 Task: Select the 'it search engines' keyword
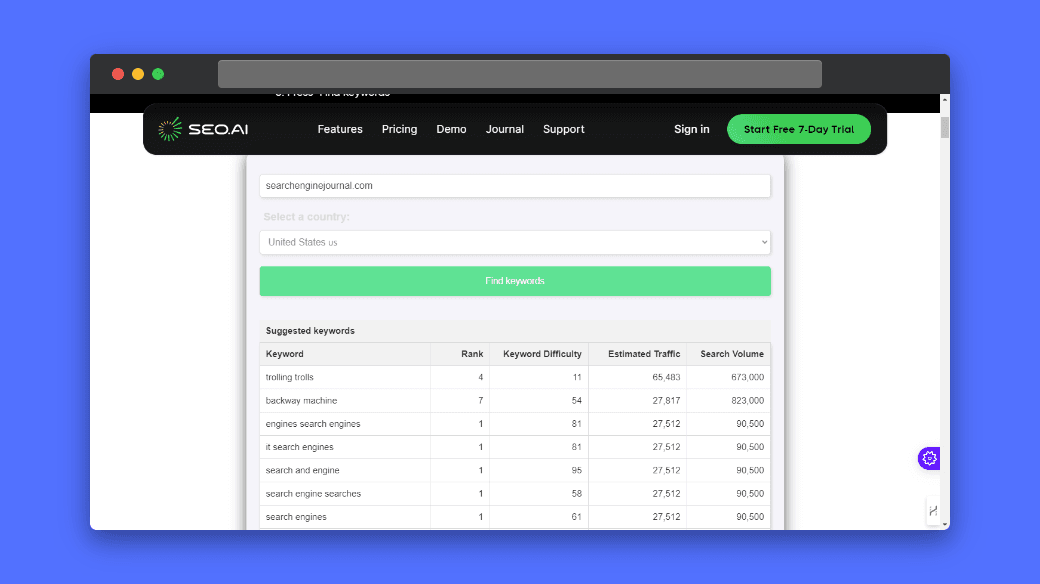tap(299, 447)
